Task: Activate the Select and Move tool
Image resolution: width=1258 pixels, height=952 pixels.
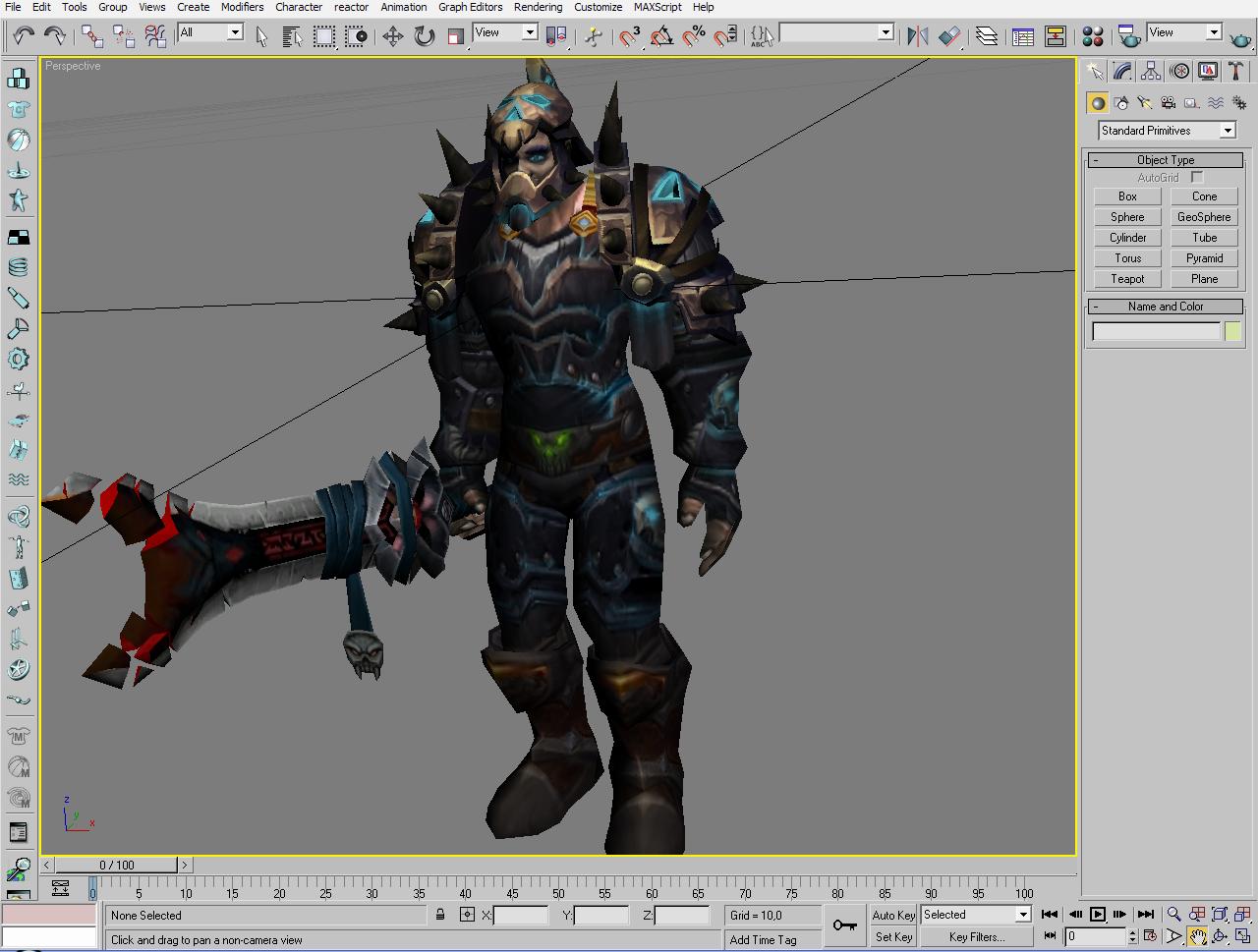Action: click(x=393, y=36)
